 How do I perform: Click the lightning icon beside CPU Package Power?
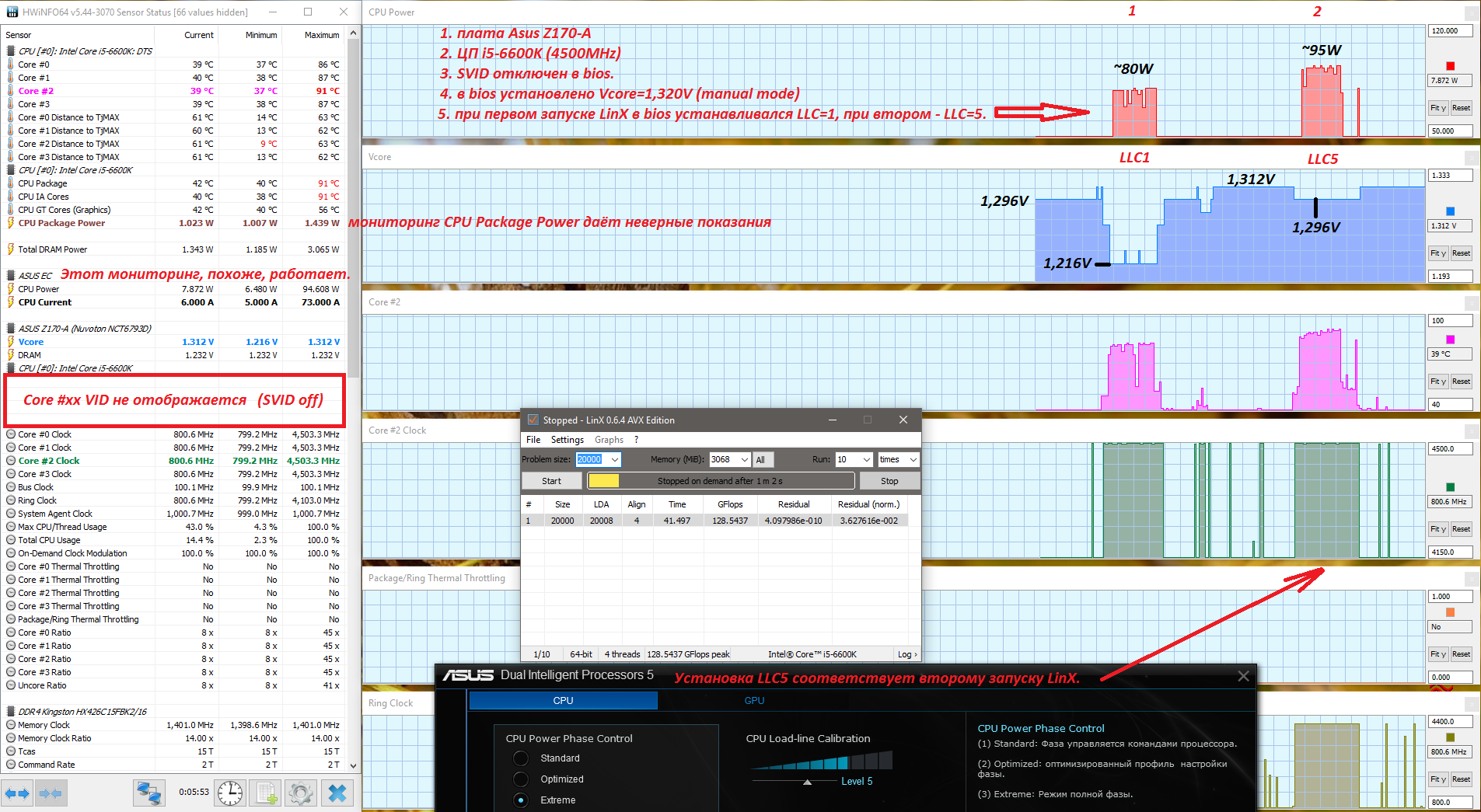click(x=11, y=223)
